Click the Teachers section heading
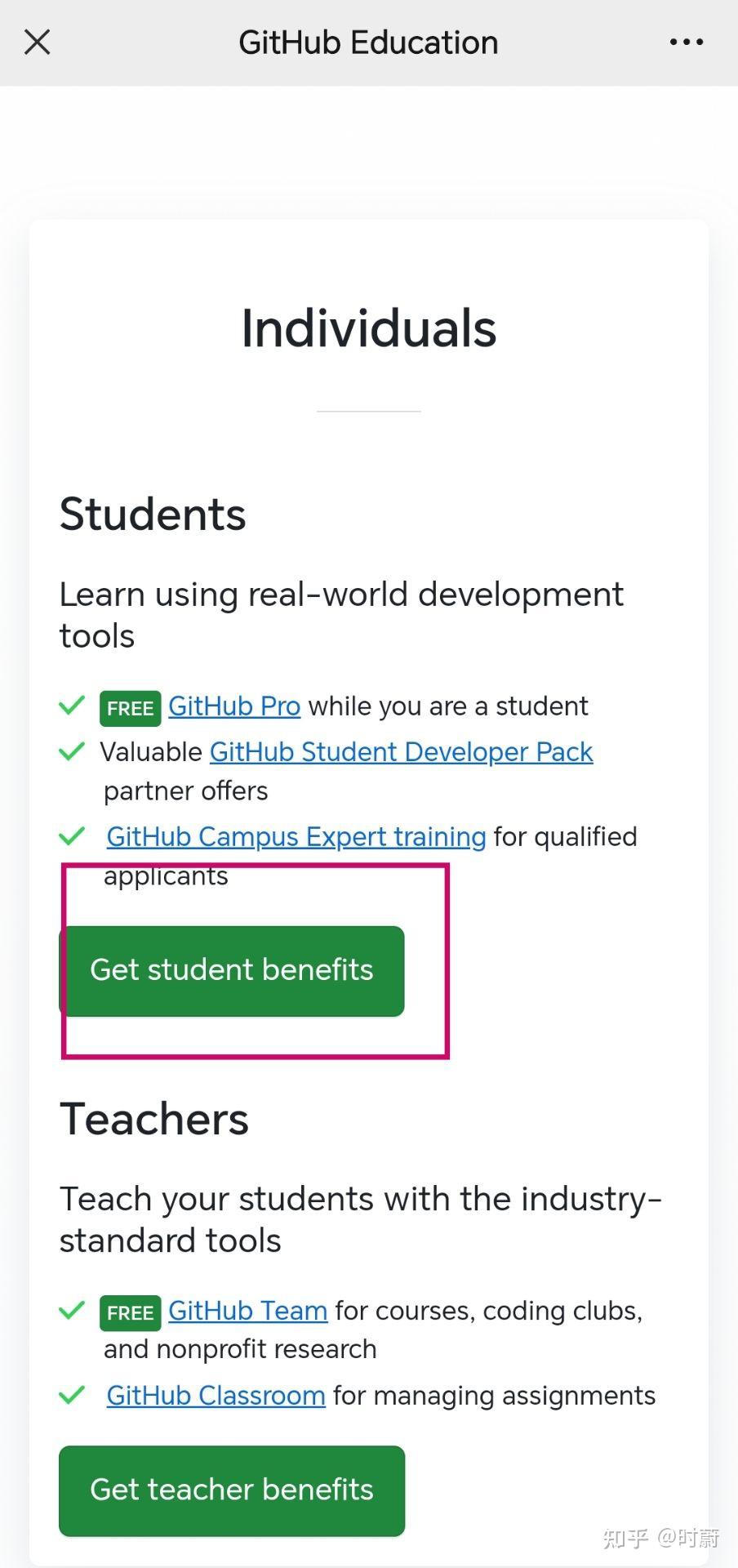Image resolution: width=738 pixels, height=1568 pixels. coord(154,1119)
